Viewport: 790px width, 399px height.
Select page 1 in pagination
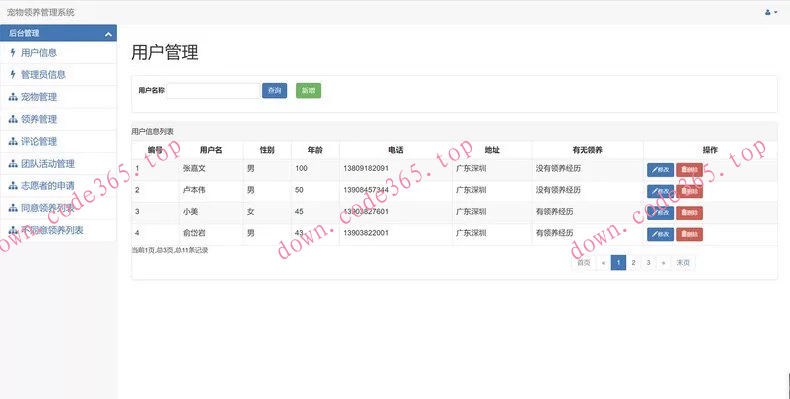[618, 262]
